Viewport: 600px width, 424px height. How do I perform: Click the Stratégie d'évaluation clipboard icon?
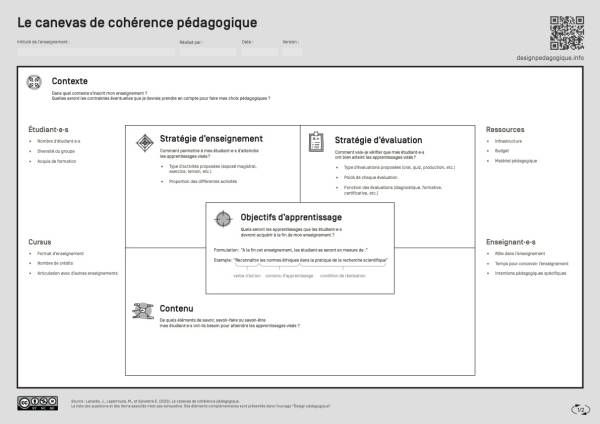coord(317,141)
